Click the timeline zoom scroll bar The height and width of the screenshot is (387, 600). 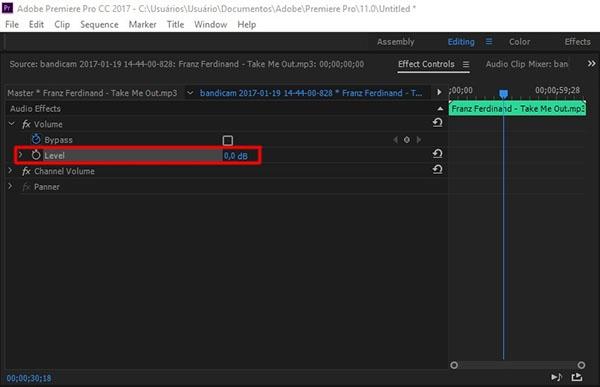click(x=518, y=366)
